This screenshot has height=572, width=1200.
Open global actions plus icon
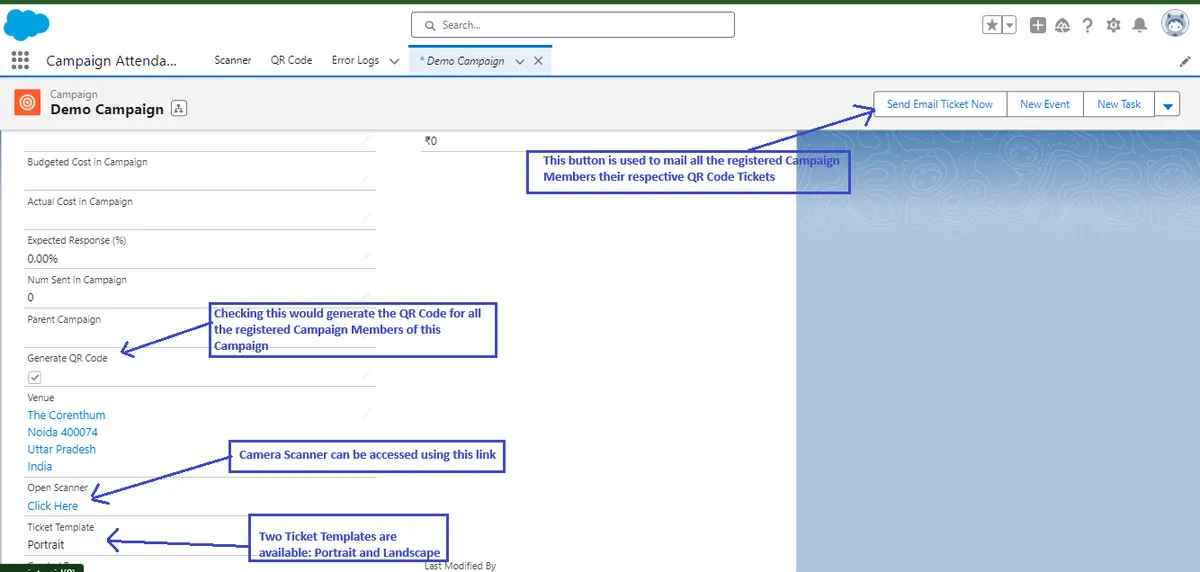point(1038,25)
